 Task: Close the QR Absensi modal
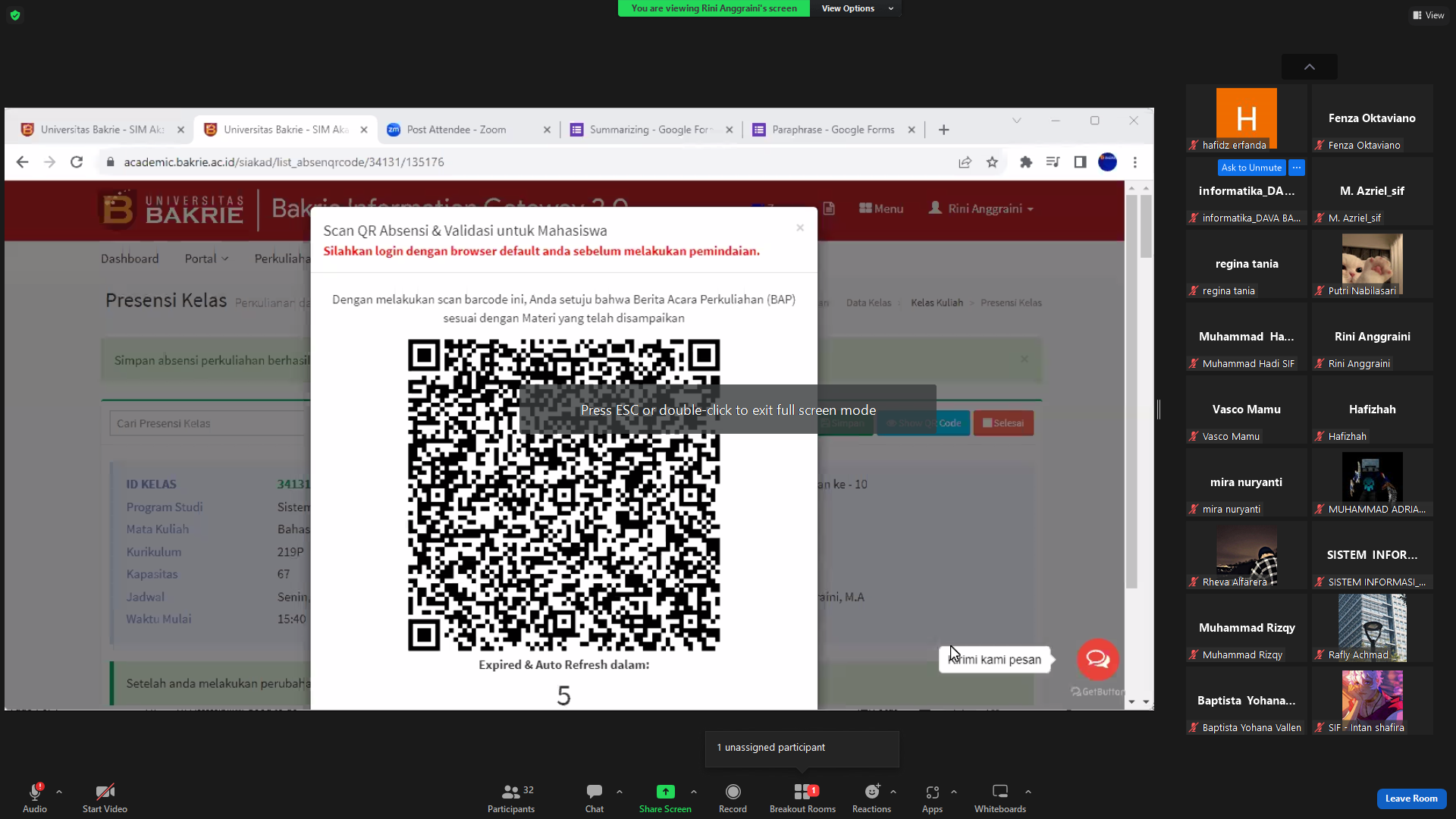tap(800, 227)
